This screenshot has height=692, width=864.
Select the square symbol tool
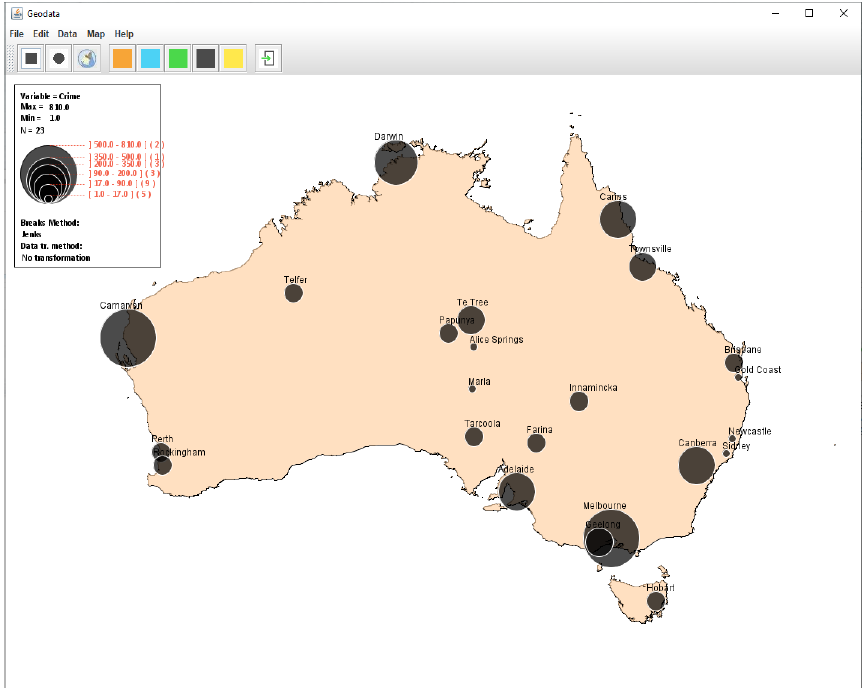31,58
